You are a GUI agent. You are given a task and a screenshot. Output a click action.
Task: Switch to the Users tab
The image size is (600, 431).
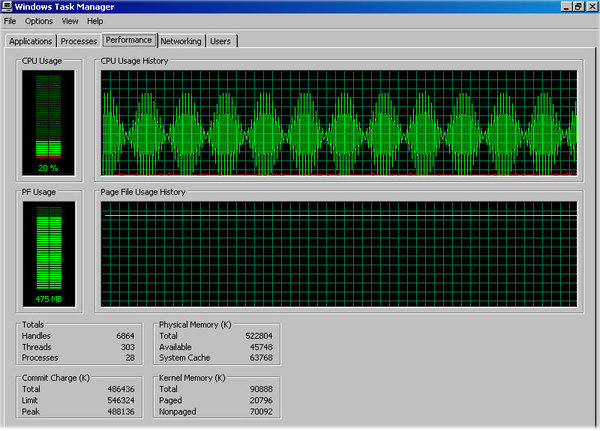[x=221, y=41]
